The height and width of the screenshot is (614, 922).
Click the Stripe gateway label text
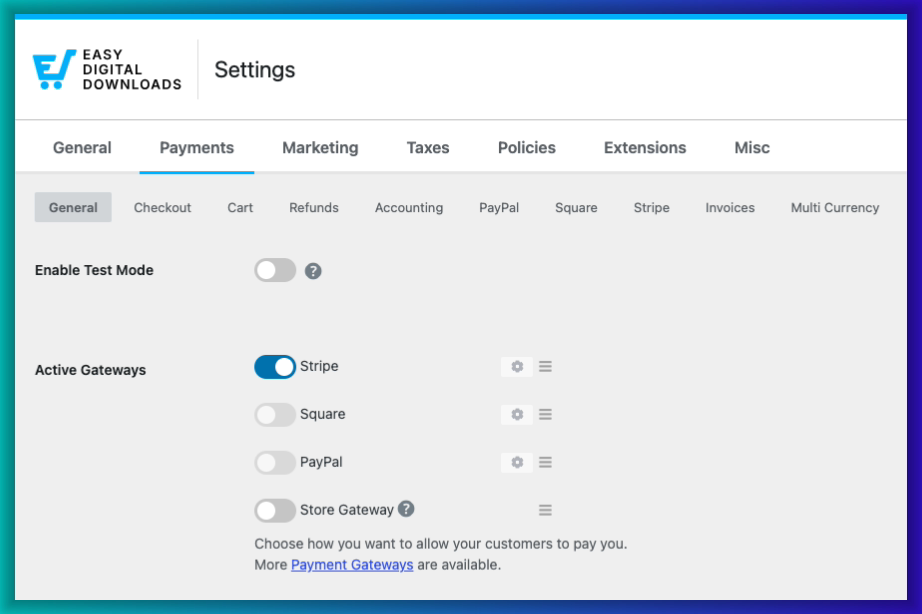click(x=319, y=366)
